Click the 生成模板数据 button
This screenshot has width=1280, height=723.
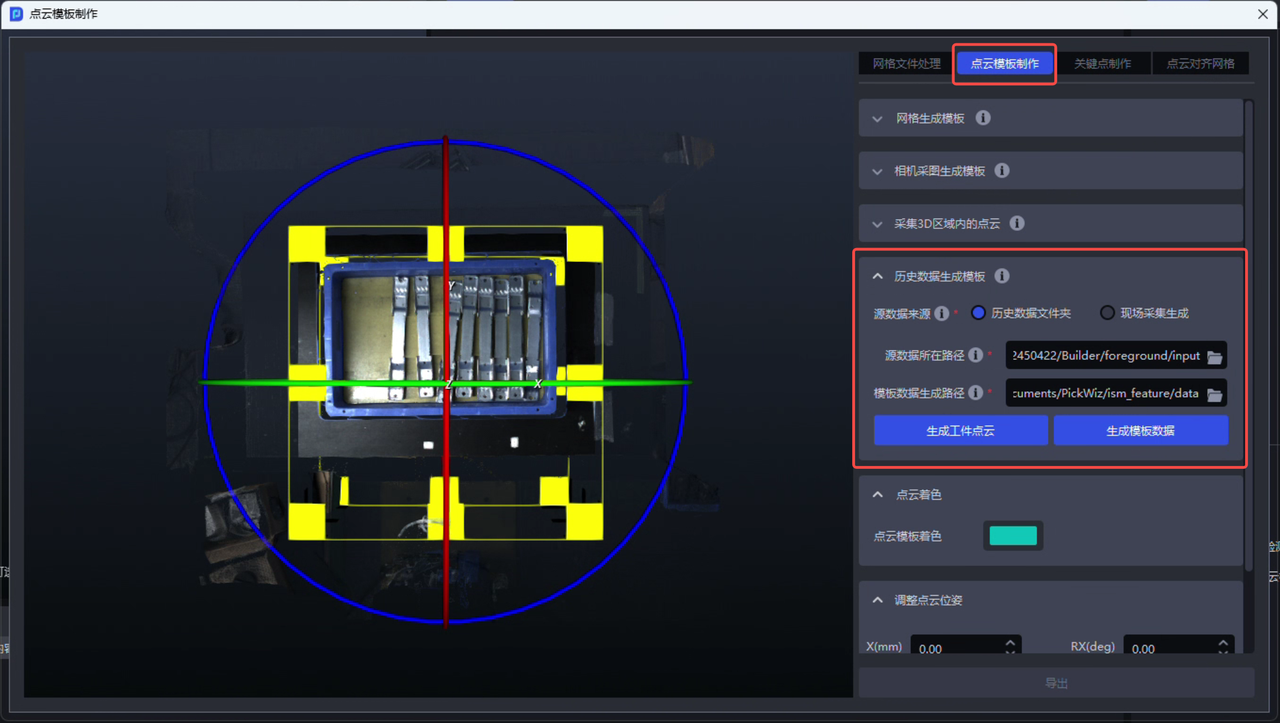coord(1140,431)
